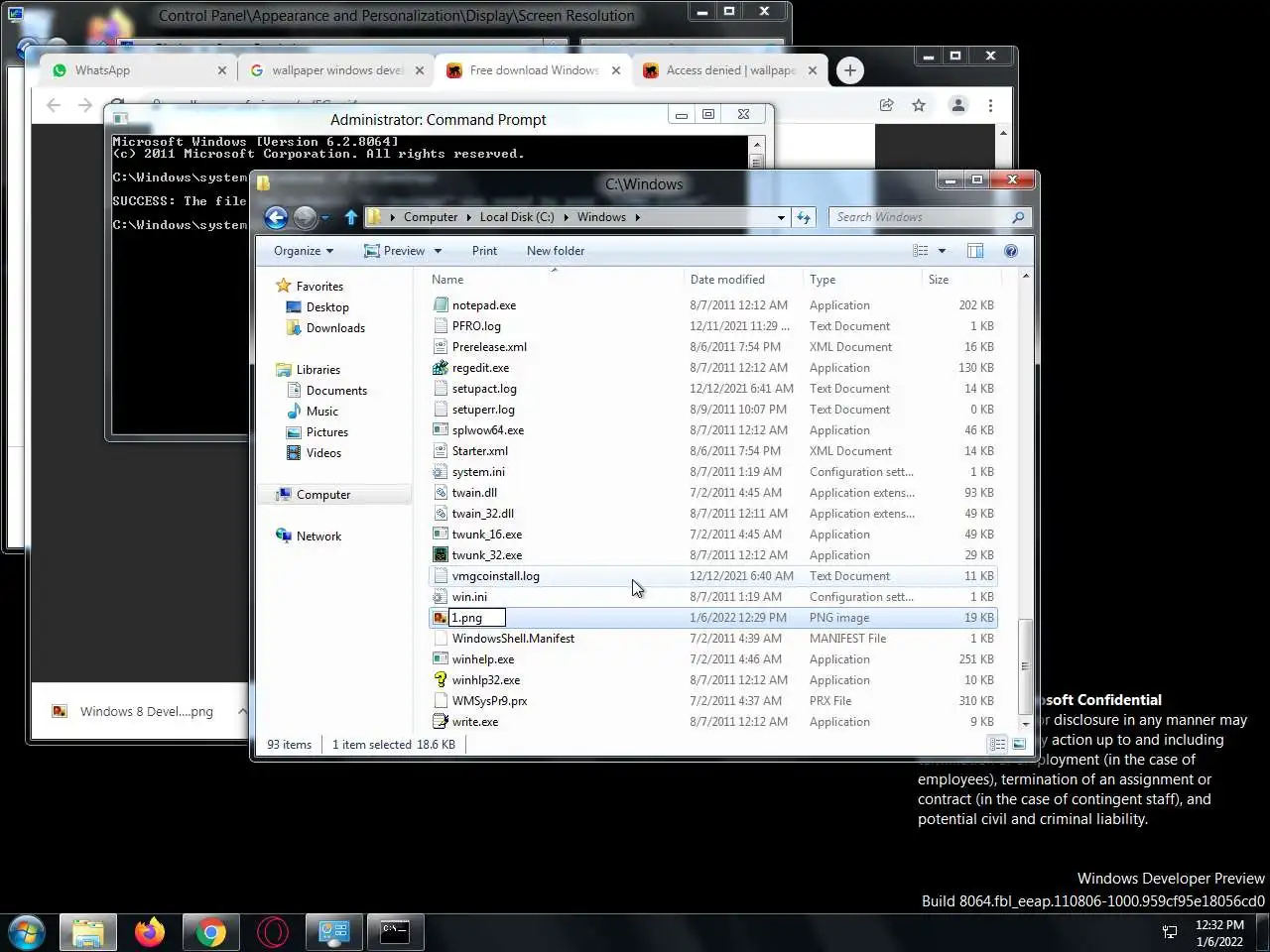The height and width of the screenshot is (952, 1270).
Task: Open the recent locations dropdown by Forward arrow
Action: (x=324, y=217)
